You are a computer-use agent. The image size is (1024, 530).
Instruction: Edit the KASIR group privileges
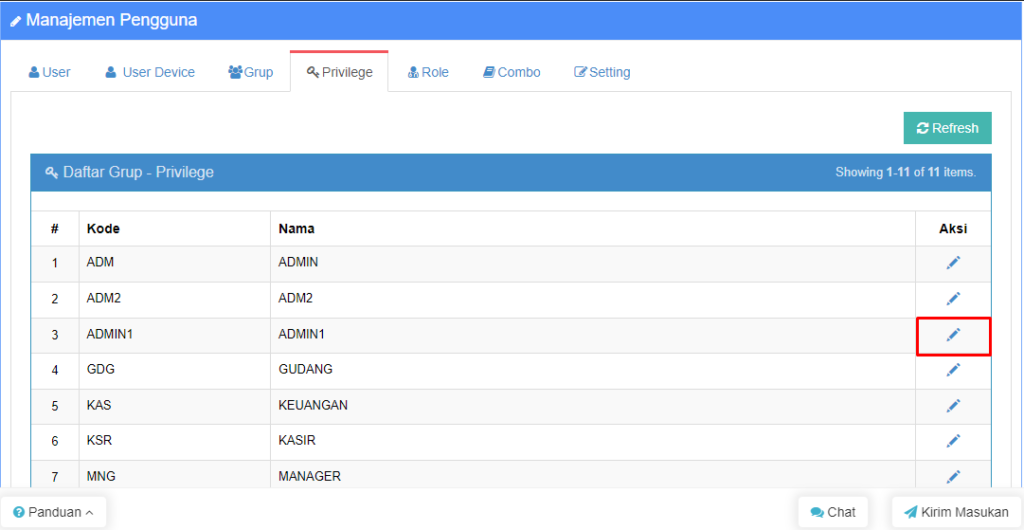[x=953, y=441]
